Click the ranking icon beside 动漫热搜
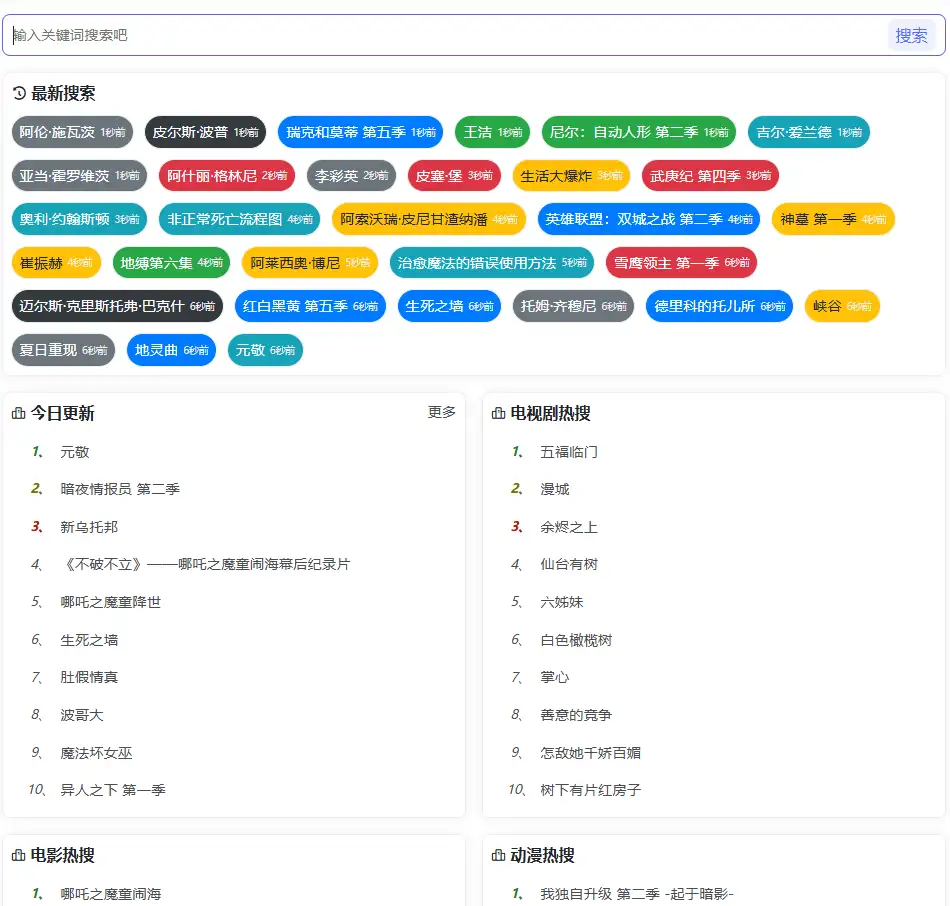Viewport: 950px width, 906px height. [x=498, y=856]
